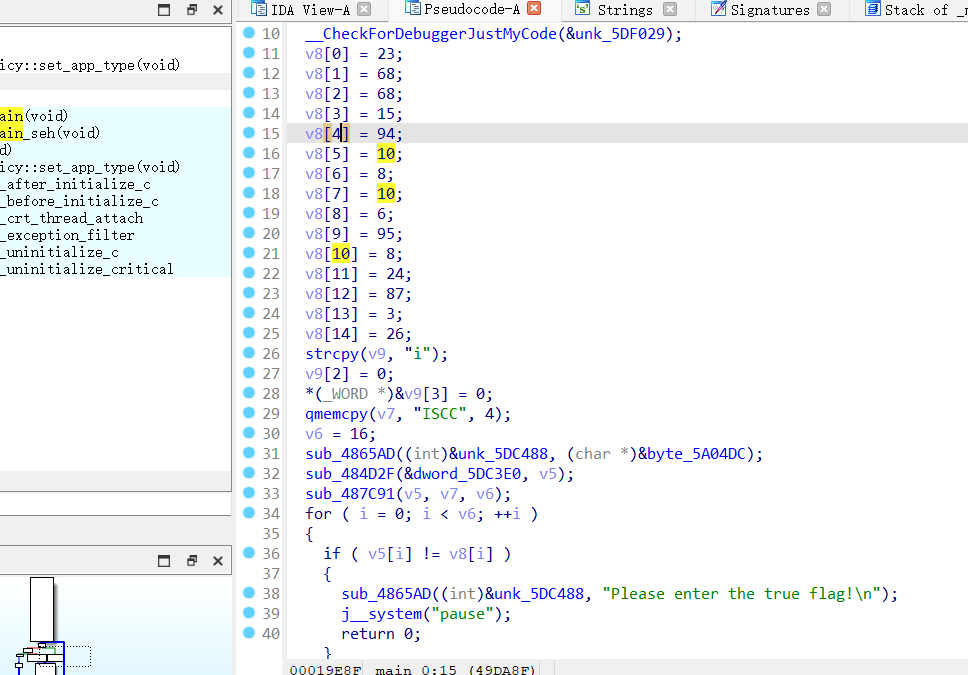Close the Pseudocode-A tab with red X
The height and width of the screenshot is (675, 968).
(535, 8)
